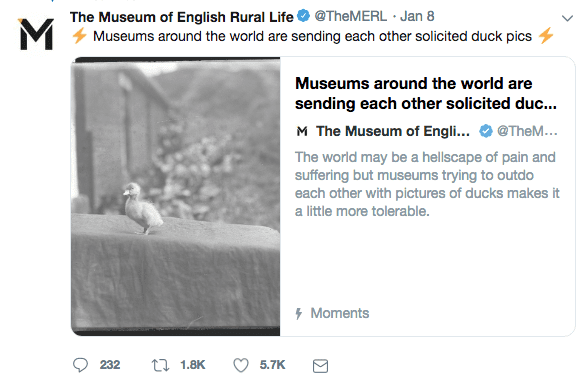Click the reply speech bubble icon
583x383 pixels.
(80, 365)
